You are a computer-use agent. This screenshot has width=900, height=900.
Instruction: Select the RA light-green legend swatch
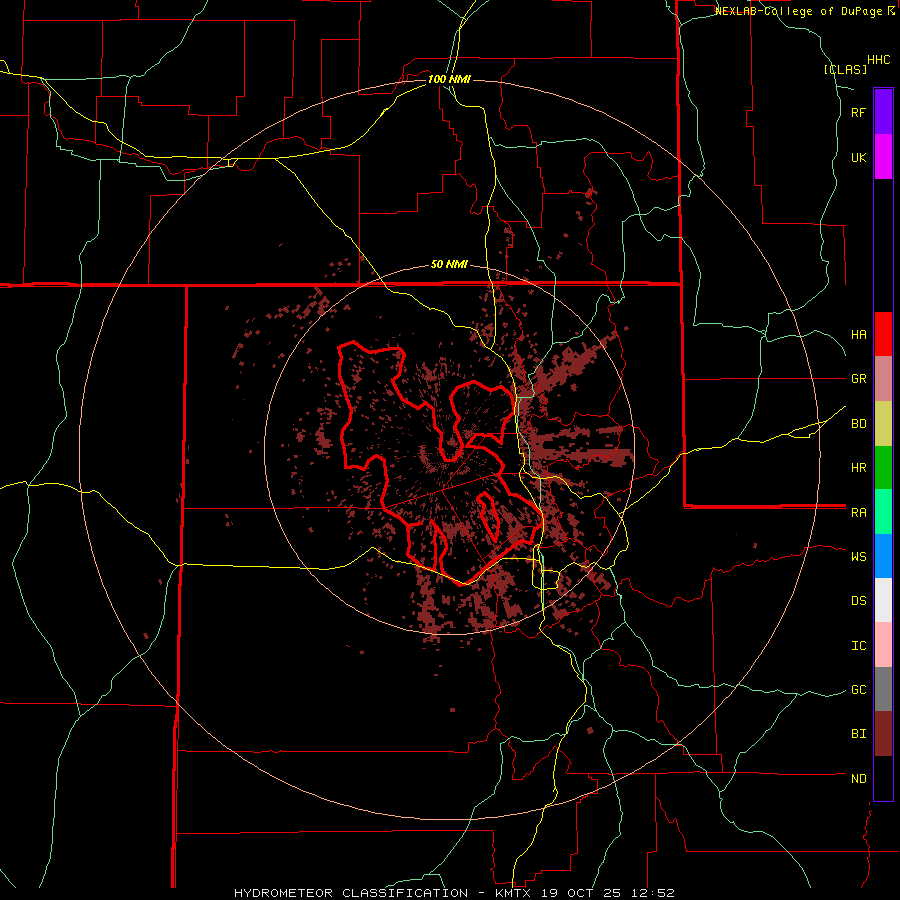pos(883,512)
